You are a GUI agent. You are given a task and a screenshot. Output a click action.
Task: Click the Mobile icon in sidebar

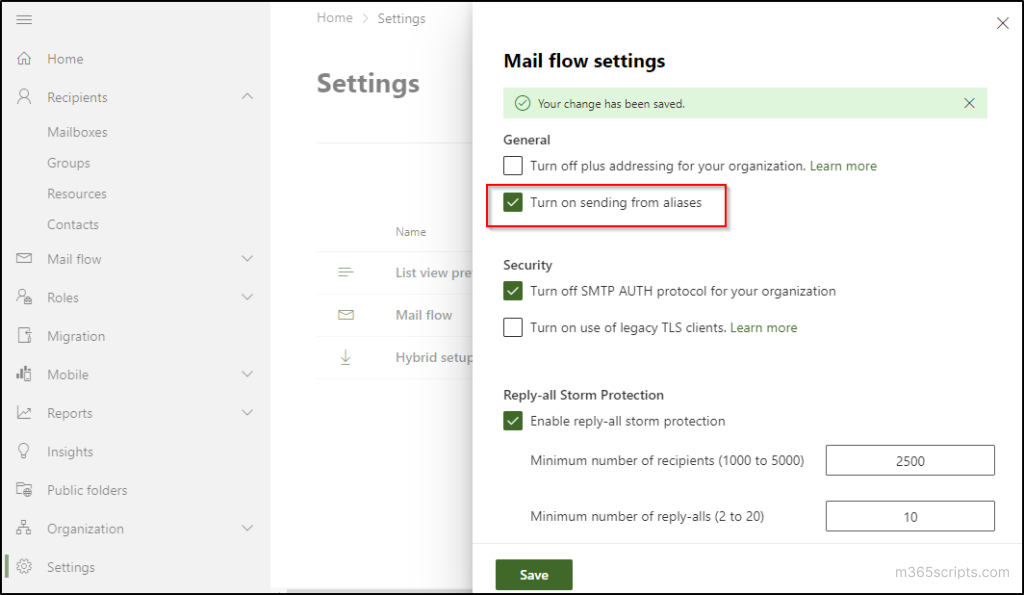pos(24,374)
